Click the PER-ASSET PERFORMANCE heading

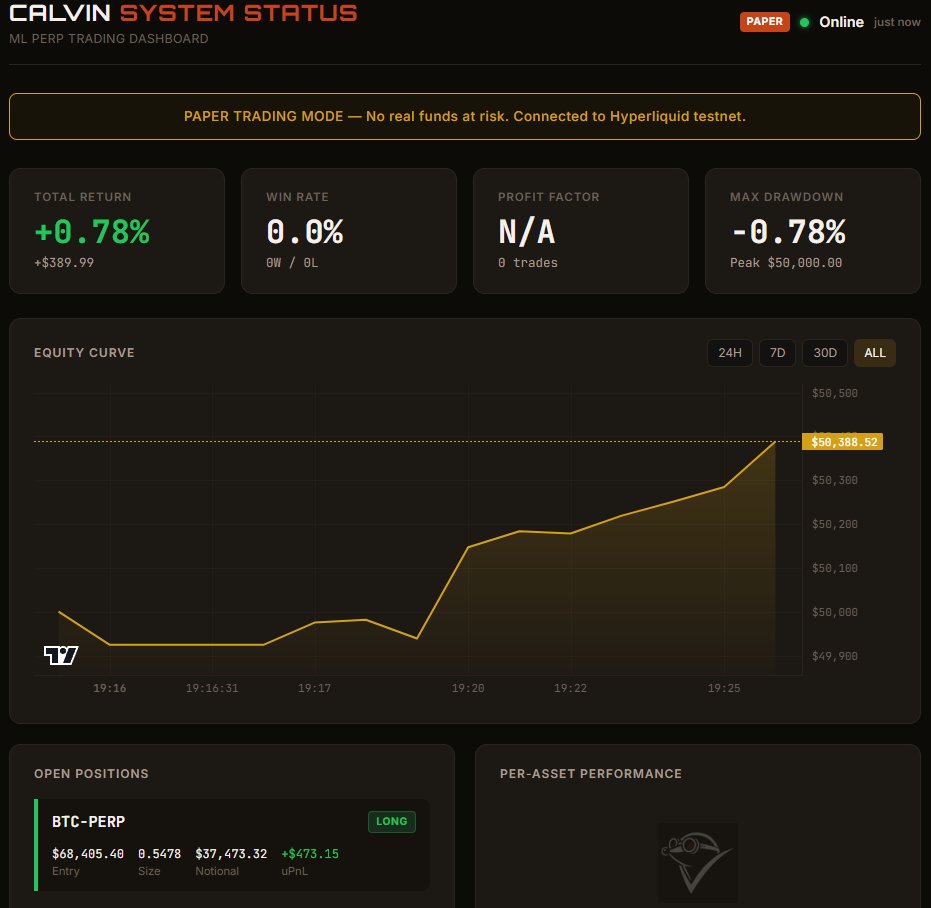[591, 774]
